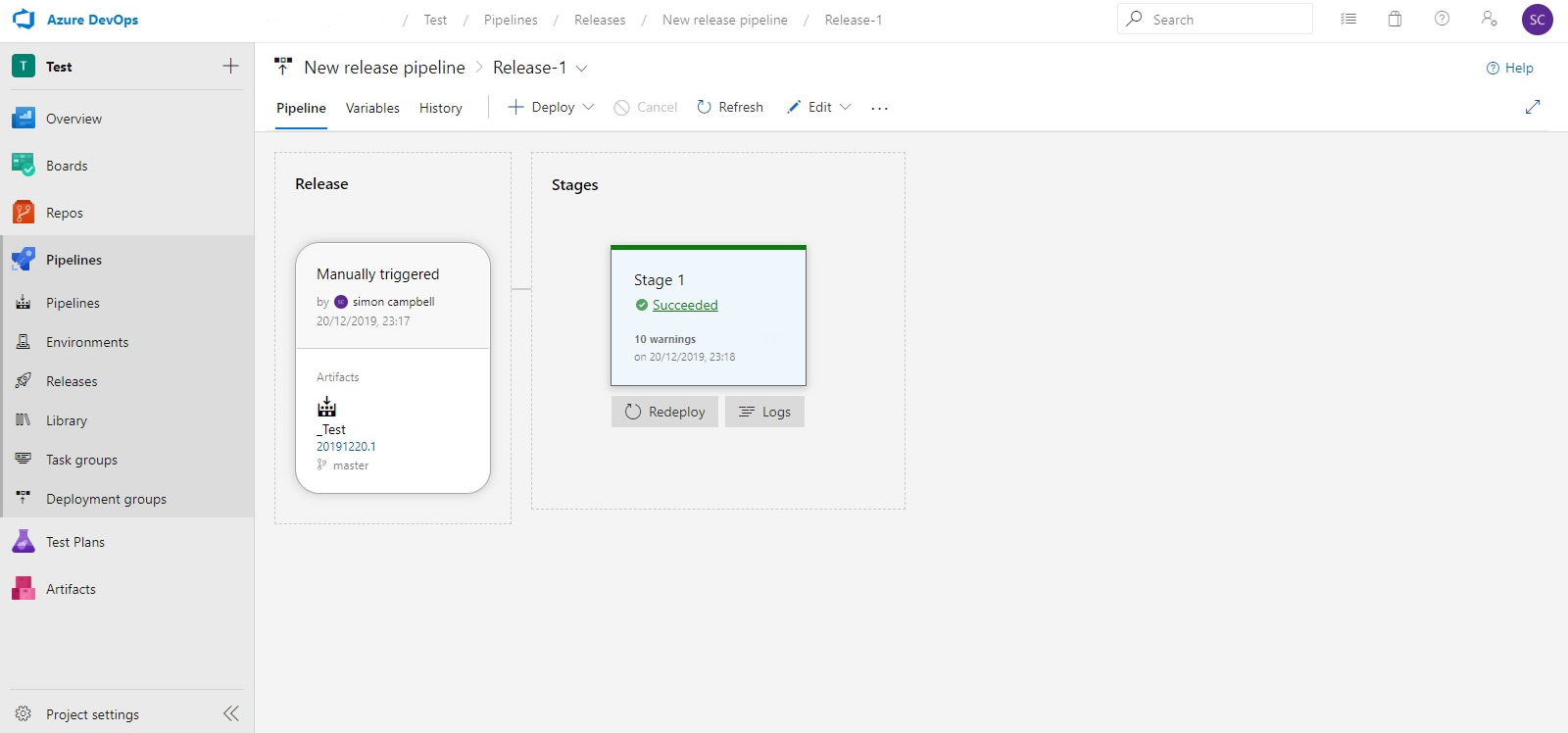Click the New release pipeline breadcrumb

725,20
